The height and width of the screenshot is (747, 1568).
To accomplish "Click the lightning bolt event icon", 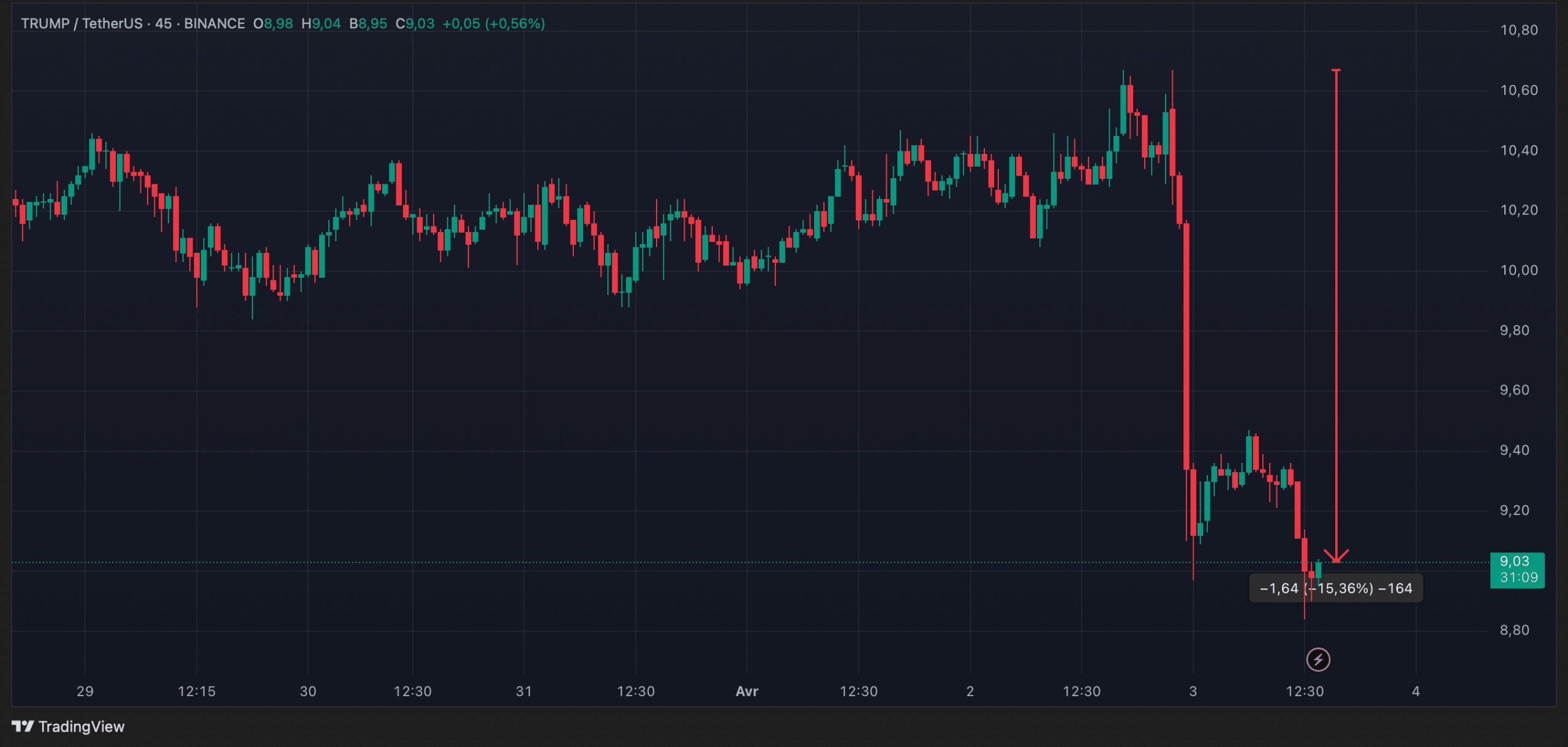I will (x=1318, y=659).
